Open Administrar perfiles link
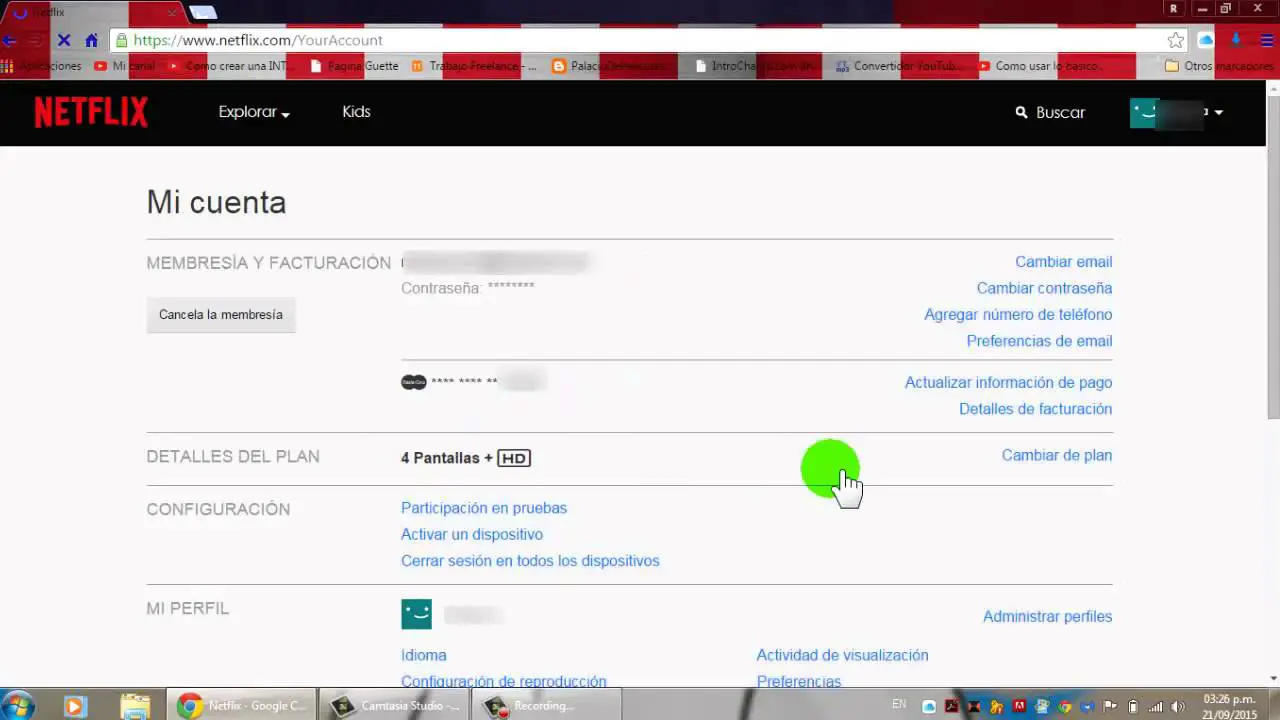Screen dimensions: 1280x720 click(1047, 617)
